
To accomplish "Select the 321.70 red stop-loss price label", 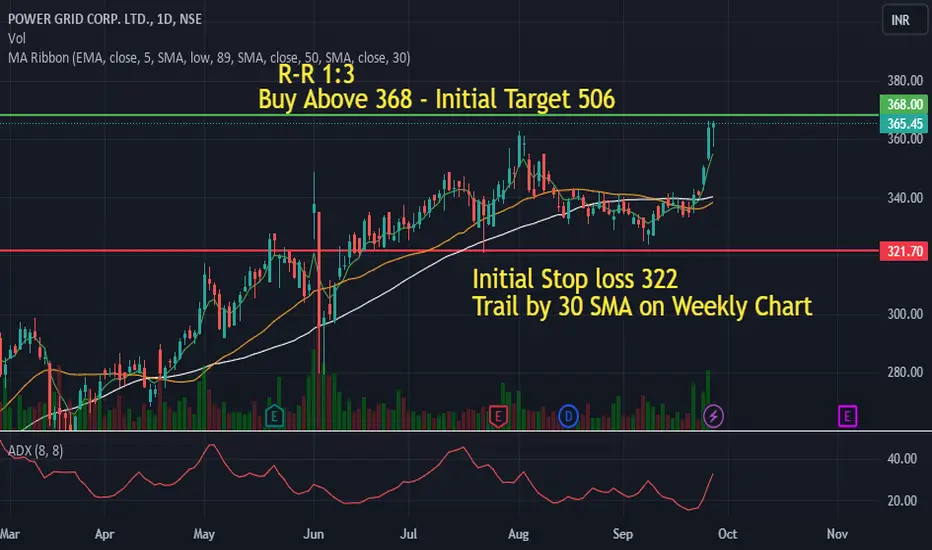I will point(904,252).
